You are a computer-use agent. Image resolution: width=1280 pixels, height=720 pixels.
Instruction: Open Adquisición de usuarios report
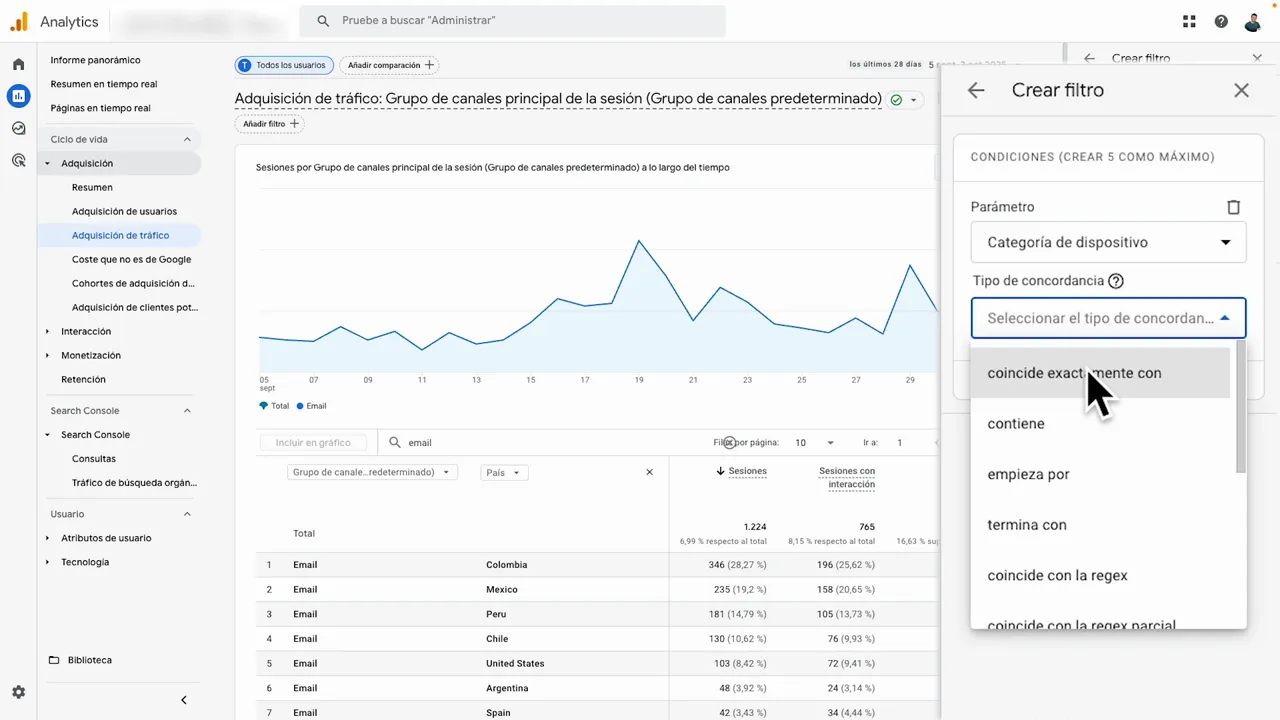[x=124, y=211]
